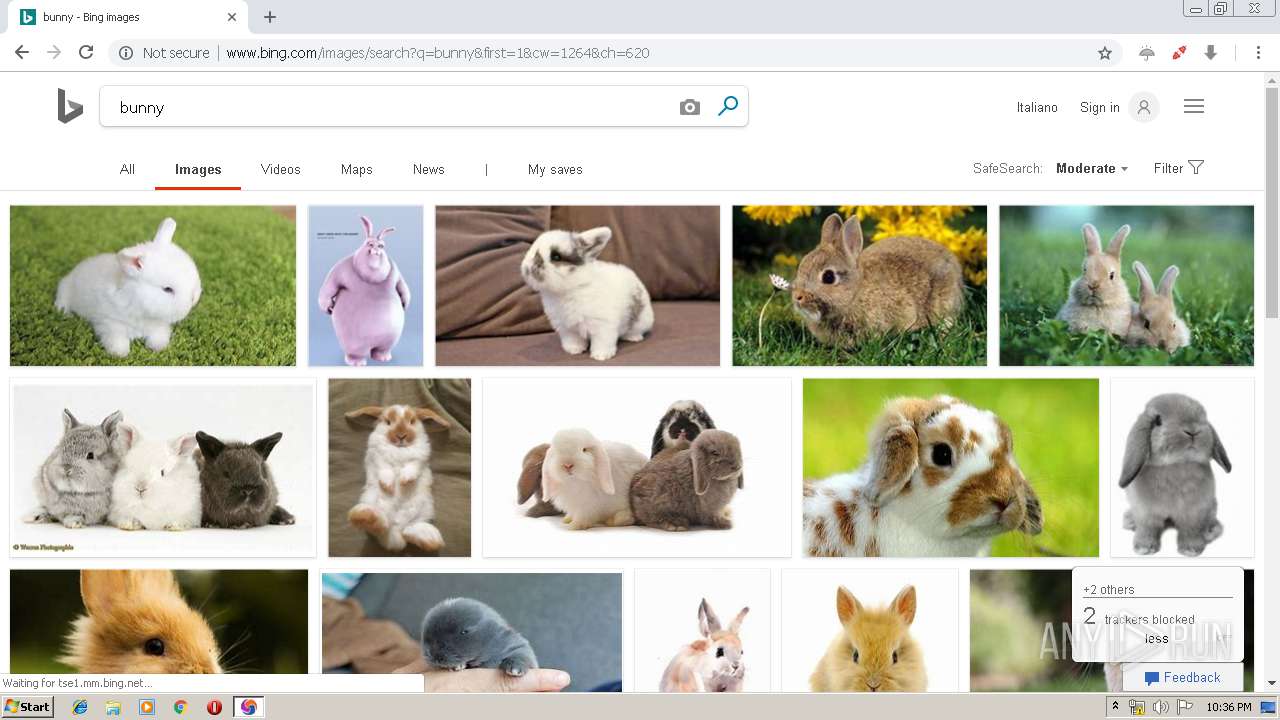
Task: Switch to the Videos tab
Action: (281, 169)
